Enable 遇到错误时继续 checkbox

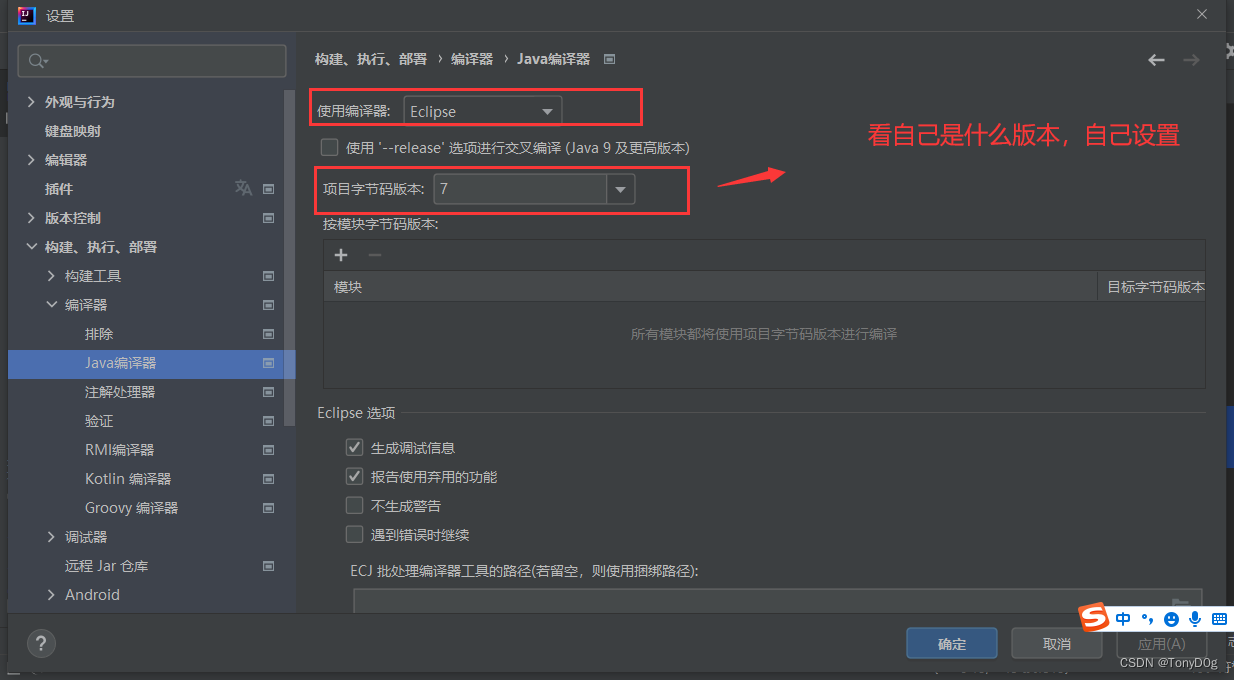point(354,534)
